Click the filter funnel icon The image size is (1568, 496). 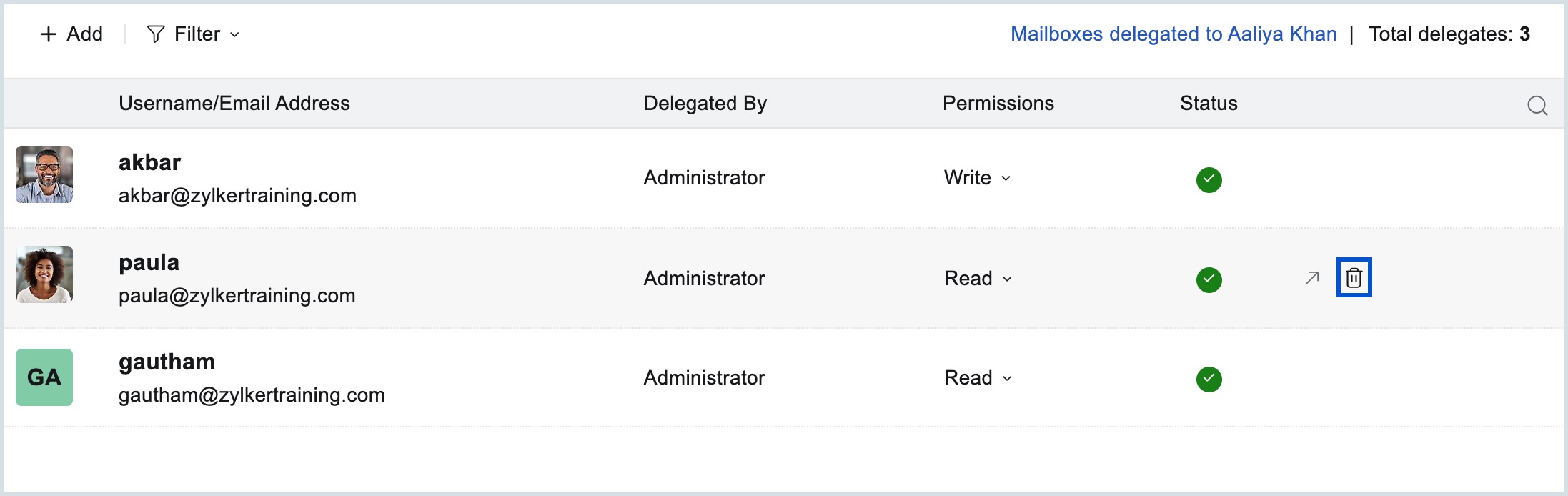click(x=156, y=34)
